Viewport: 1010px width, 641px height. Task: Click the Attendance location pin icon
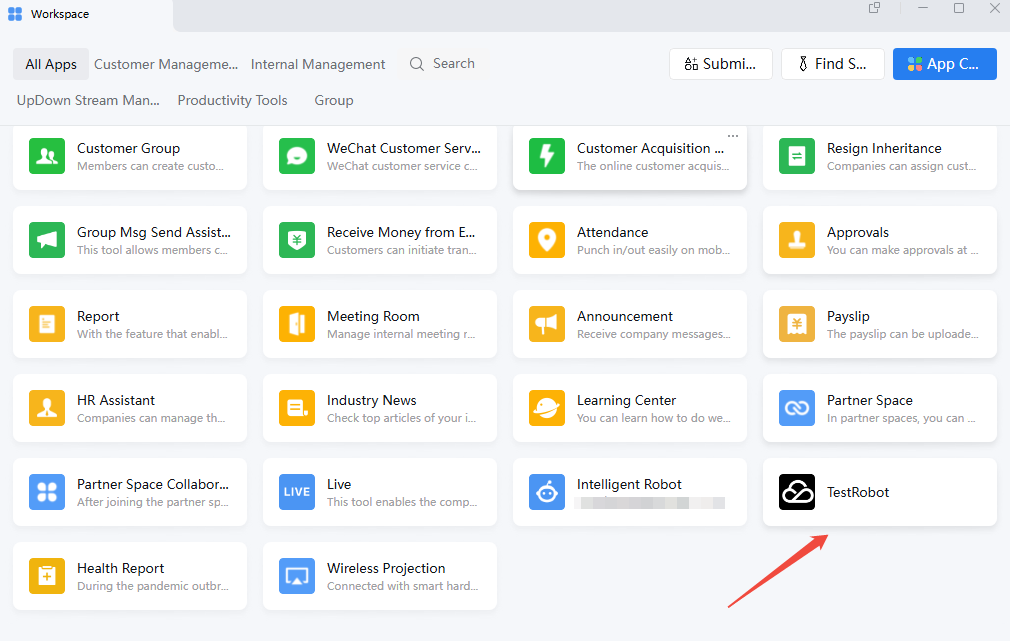tap(547, 240)
